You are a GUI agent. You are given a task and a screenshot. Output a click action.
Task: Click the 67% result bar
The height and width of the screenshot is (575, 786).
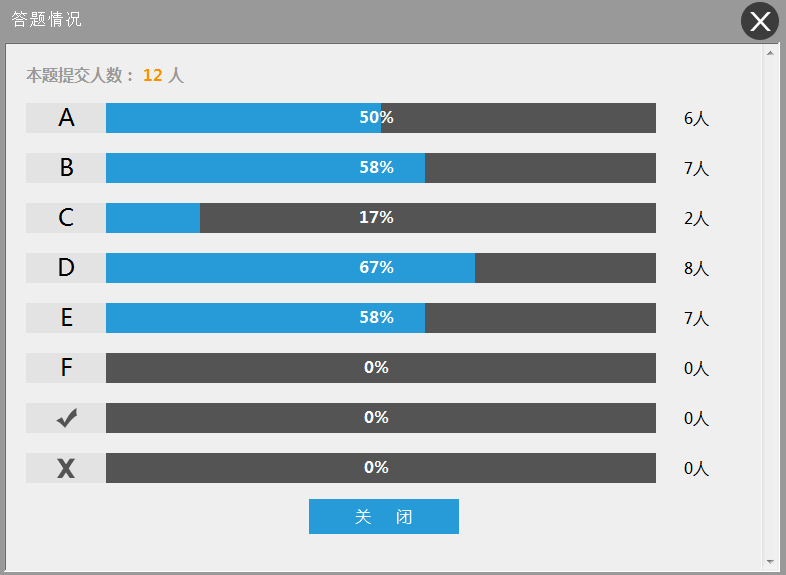[380, 268]
